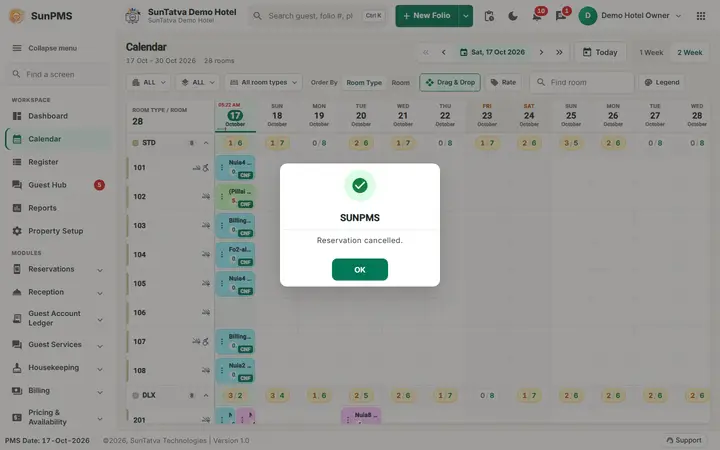Image resolution: width=720 pixels, height=450 pixels.
Task: Open the first ALL building filter dropdown
Action: pyautogui.click(x=149, y=82)
